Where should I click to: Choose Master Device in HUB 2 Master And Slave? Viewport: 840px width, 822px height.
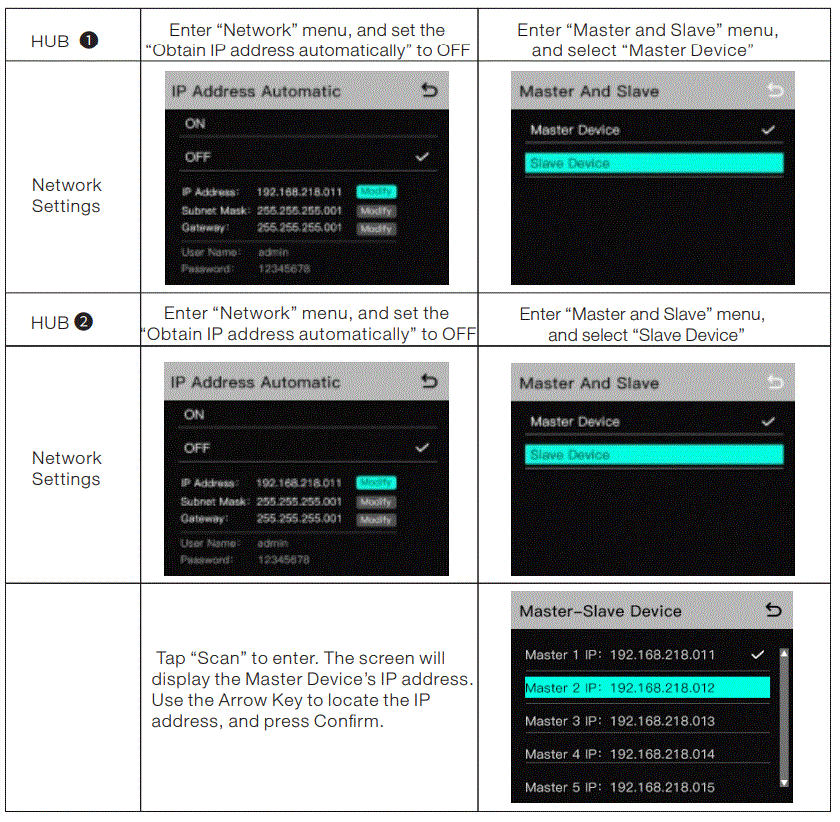[x=654, y=422]
